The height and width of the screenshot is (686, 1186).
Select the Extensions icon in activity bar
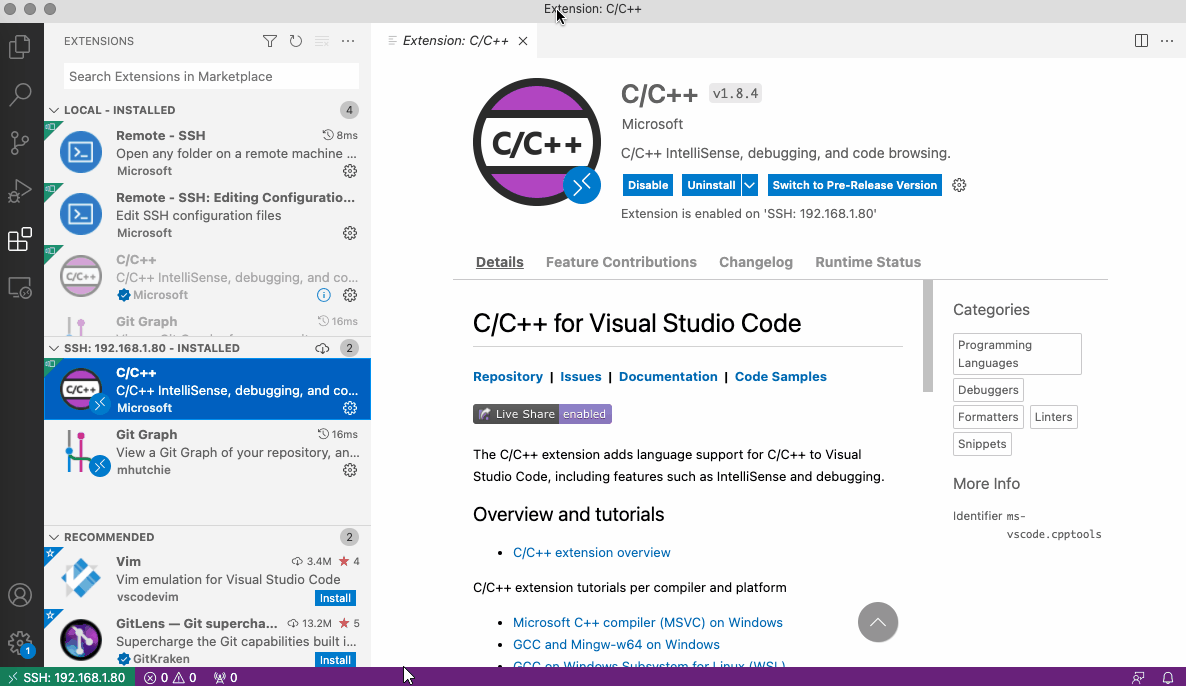point(20,239)
